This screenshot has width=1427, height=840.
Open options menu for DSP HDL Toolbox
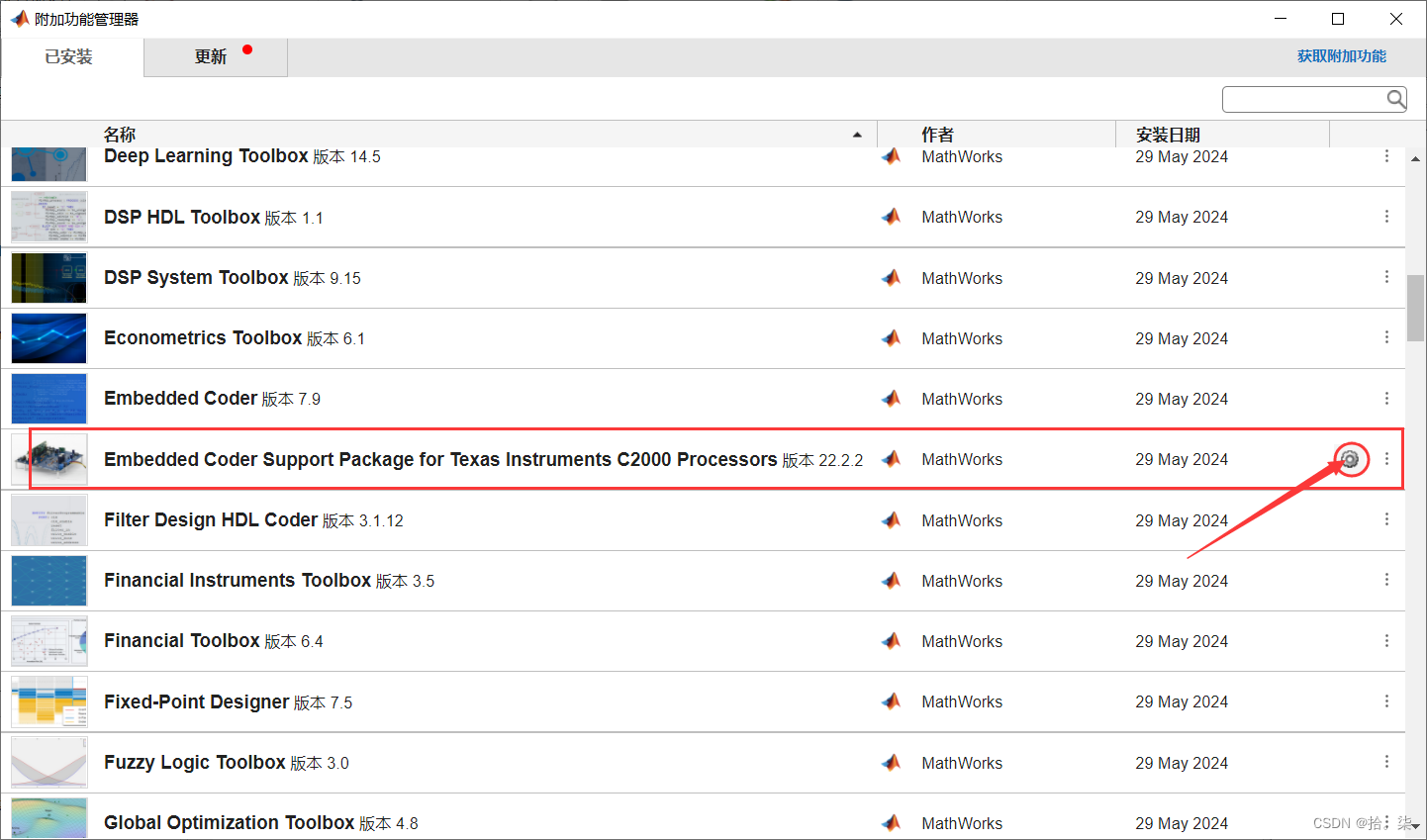coord(1386,217)
